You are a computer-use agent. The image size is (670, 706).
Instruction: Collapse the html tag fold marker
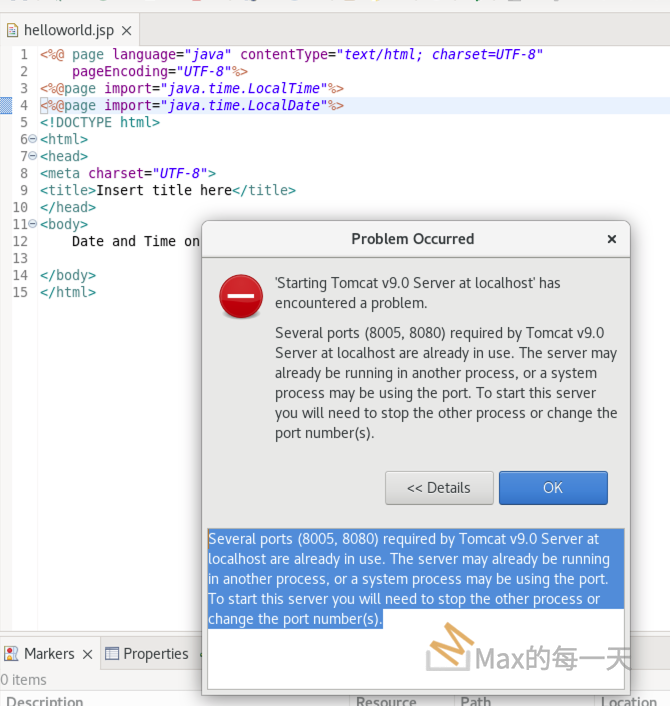(x=33, y=140)
